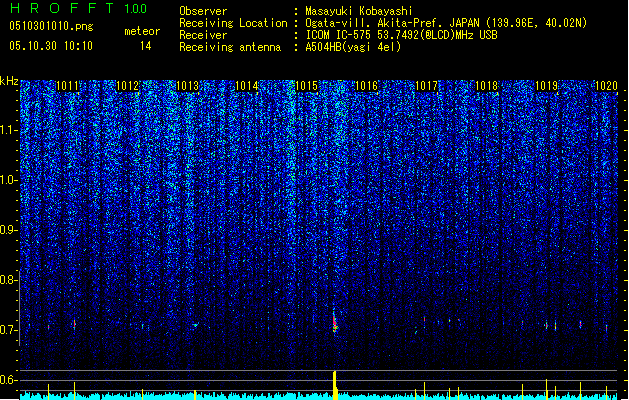The height and width of the screenshot is (400, 629).
Task: Select the ICOM IC-575 receiver text
Action: tap(402, 35)
